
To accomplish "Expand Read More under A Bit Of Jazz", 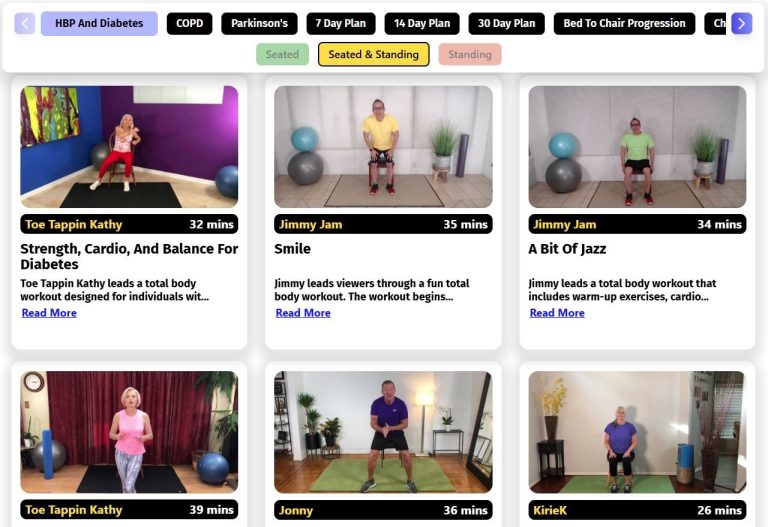I will pyautogui.click(x=557, y=313).
